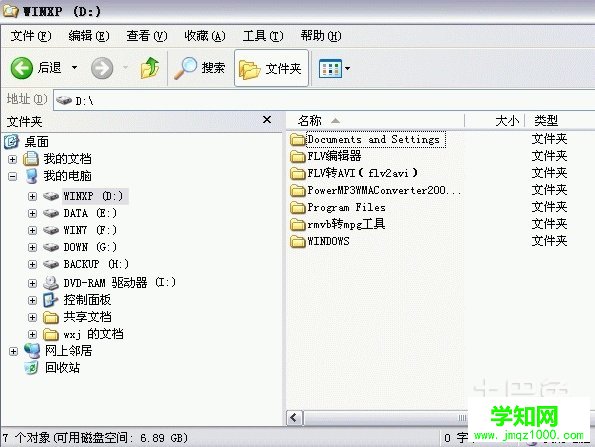595x447 pixels.
Task: Click the horizontal scrollbar thumb
Action: coord(386,418)
